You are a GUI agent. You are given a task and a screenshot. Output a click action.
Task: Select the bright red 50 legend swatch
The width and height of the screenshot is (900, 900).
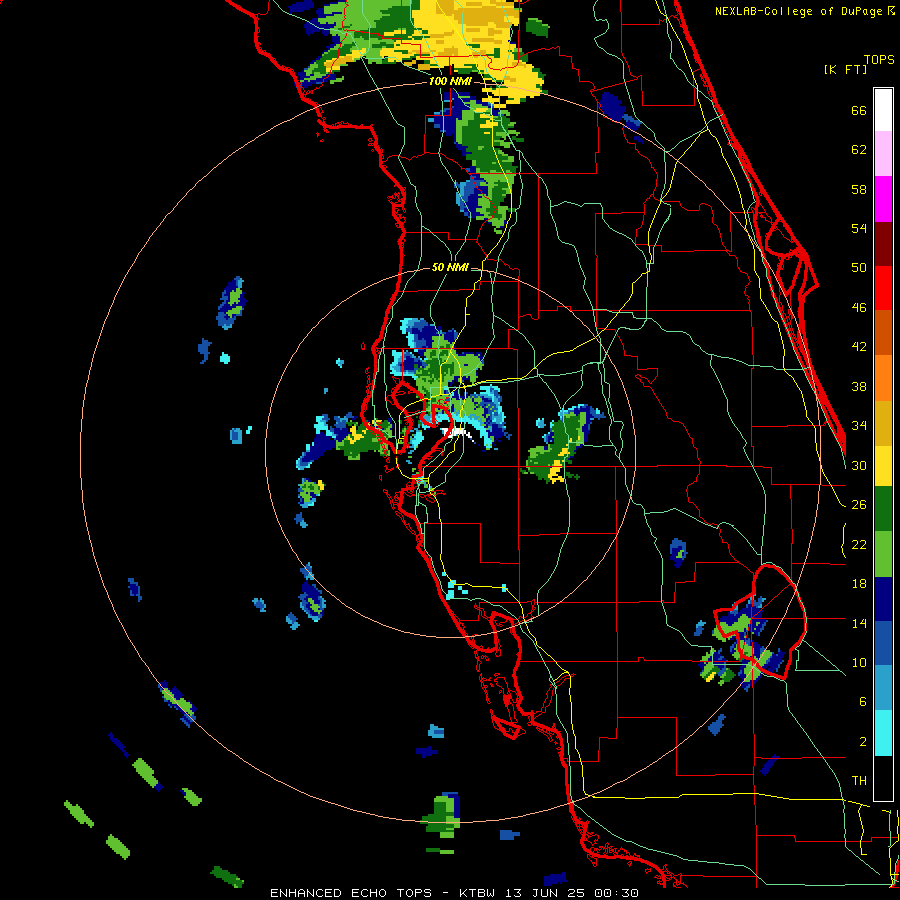point(883,288)
